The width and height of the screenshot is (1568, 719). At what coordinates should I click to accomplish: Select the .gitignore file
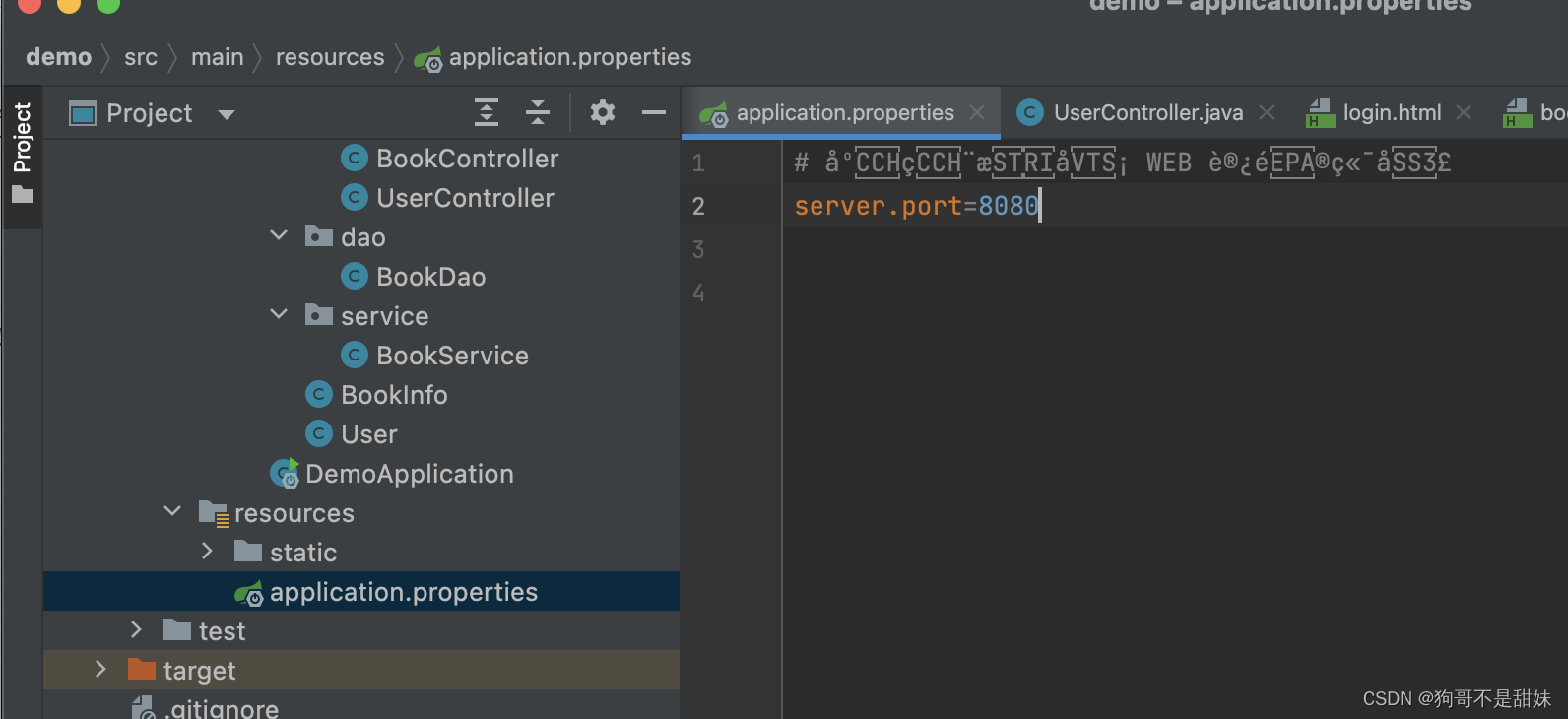(222, 708)
